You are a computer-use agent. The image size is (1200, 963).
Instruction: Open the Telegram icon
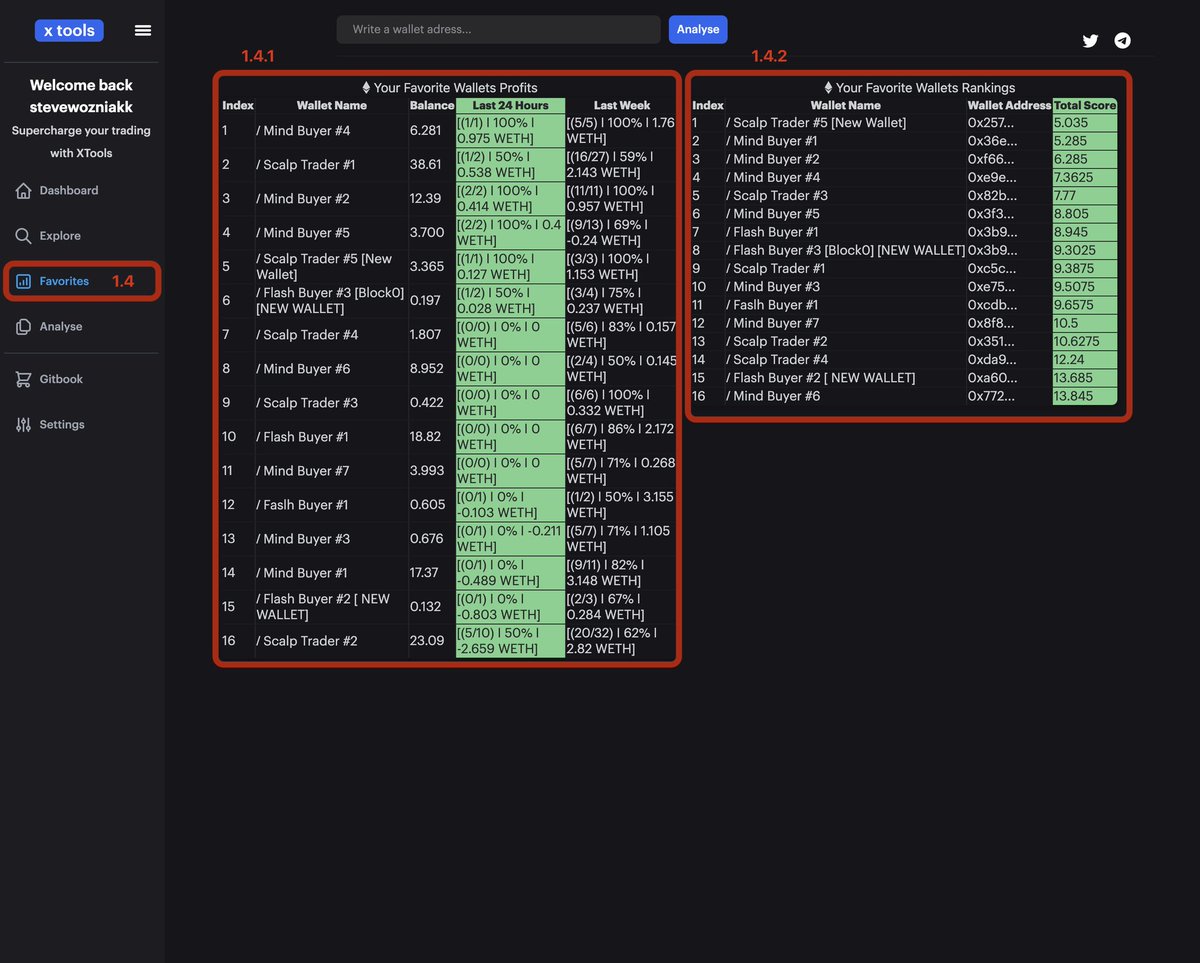point(1123,41)
